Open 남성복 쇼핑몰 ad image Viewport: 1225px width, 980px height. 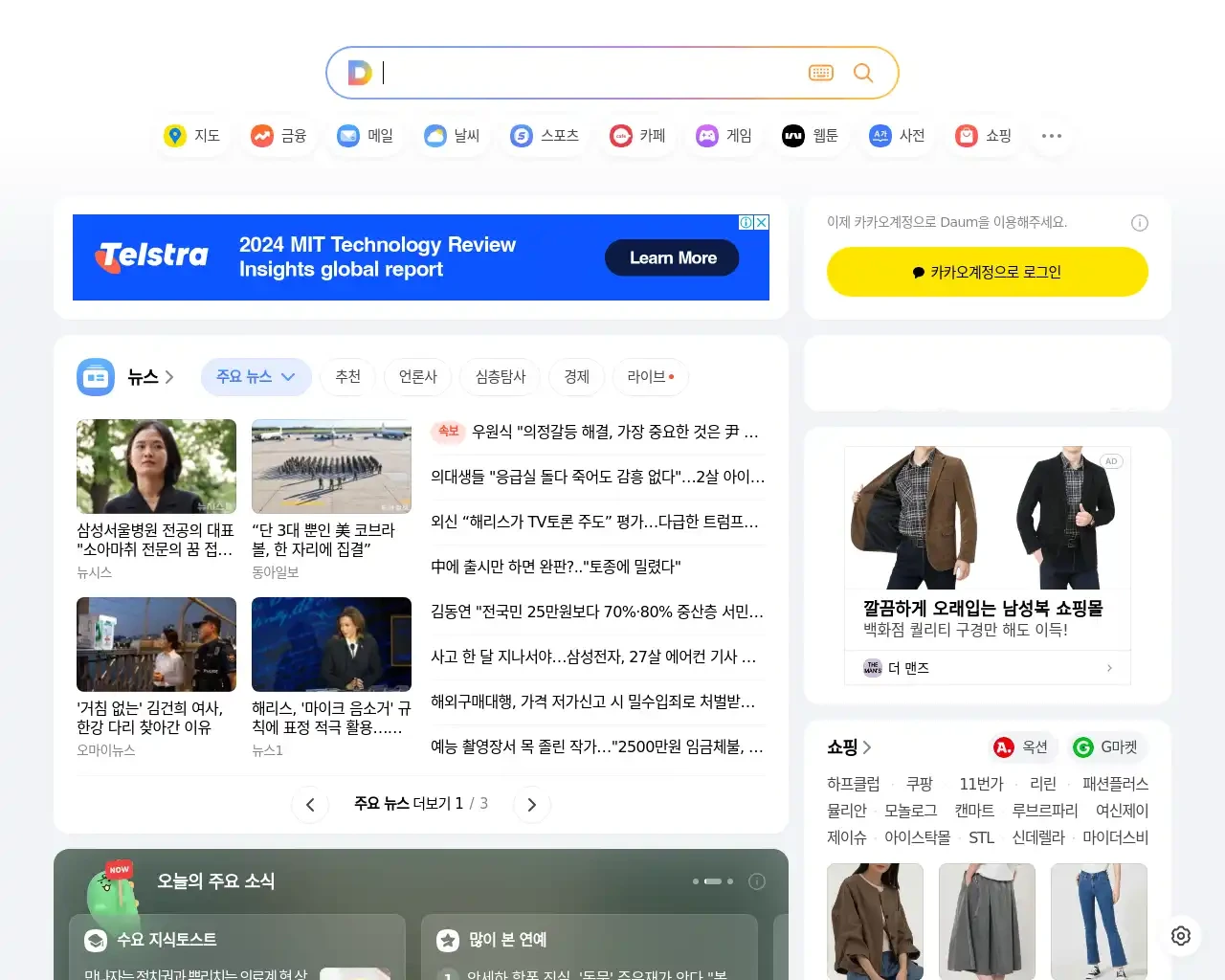point(988,518)
